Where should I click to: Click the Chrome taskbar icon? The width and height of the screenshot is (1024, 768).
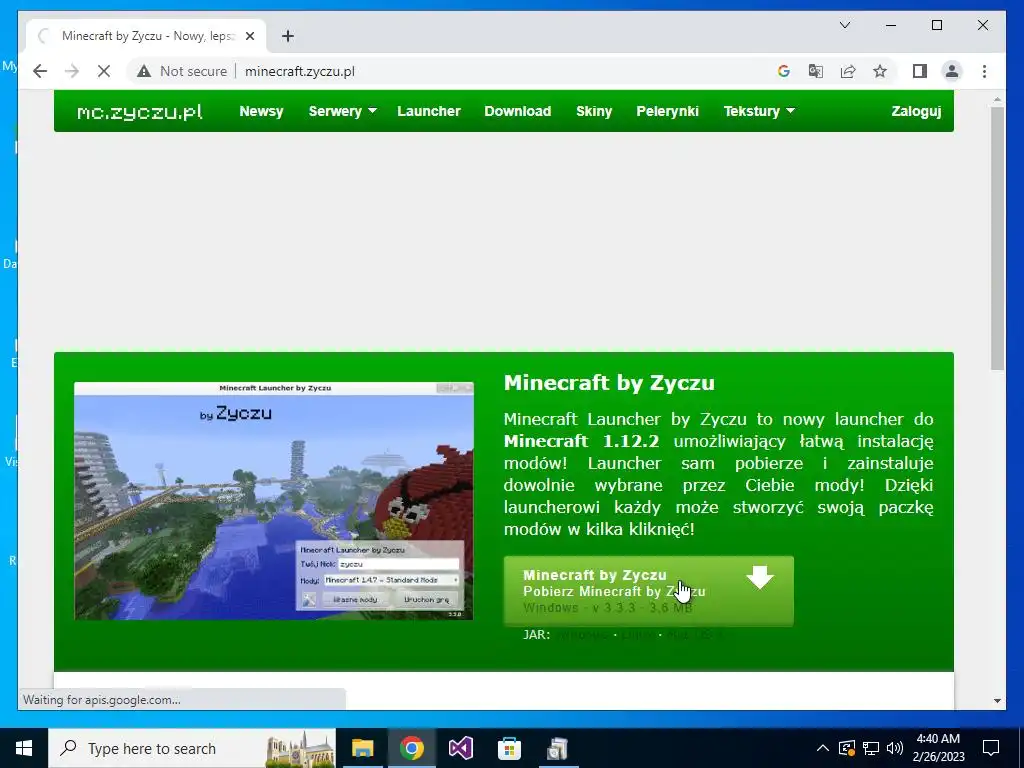(411, 748)
